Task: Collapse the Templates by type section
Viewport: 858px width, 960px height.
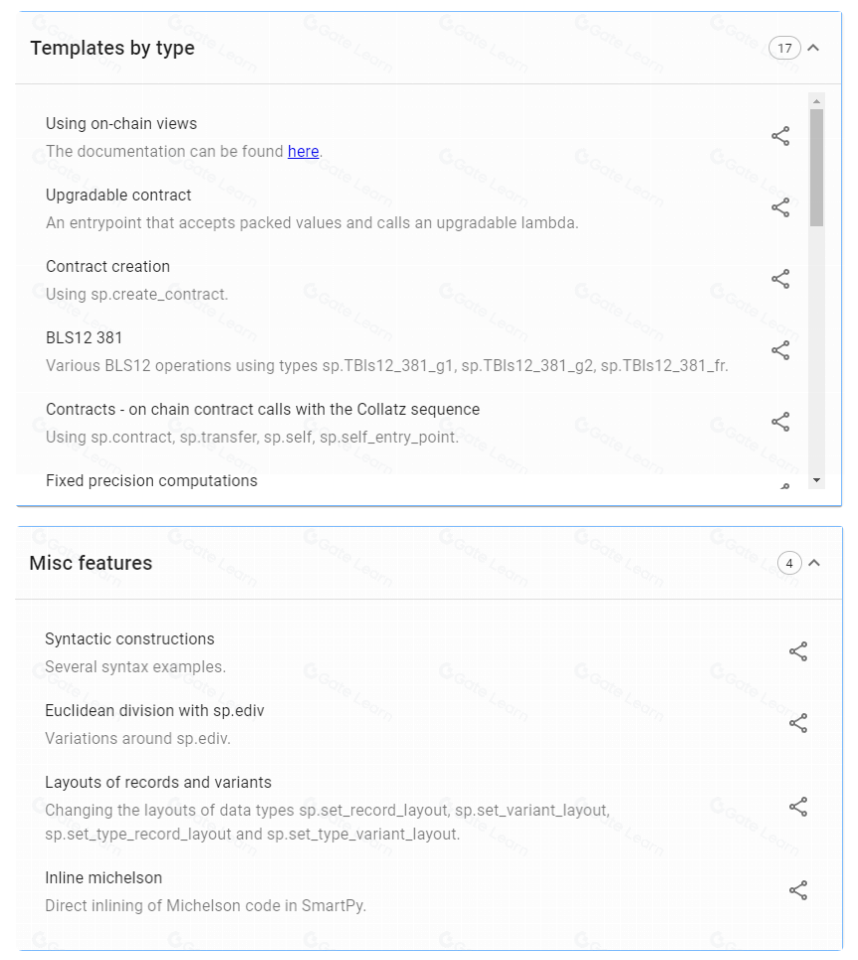Action: (x=813, y=48)
